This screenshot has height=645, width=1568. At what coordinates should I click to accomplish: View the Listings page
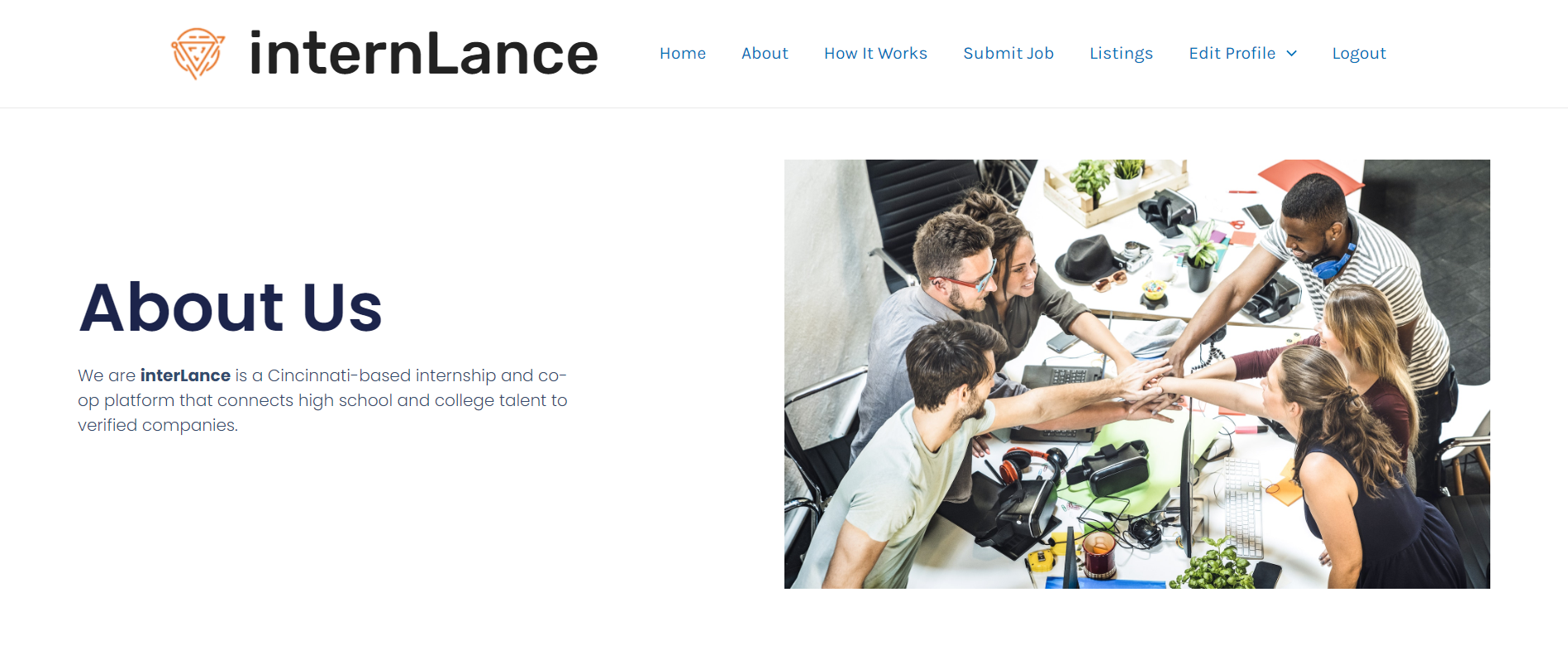(1121, 54)
